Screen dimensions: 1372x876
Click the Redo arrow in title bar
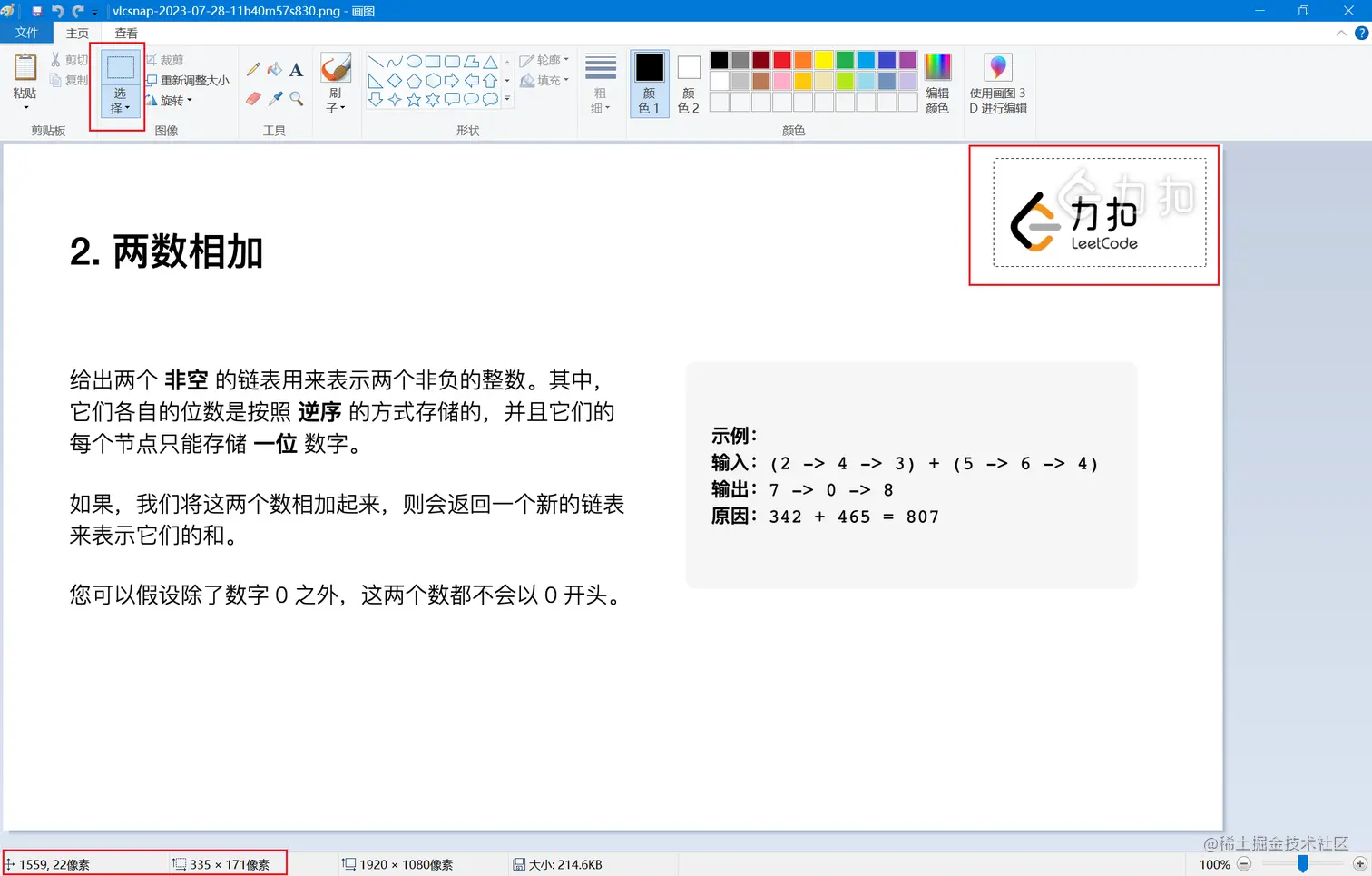pyautogui.click(x=77, y=11)
